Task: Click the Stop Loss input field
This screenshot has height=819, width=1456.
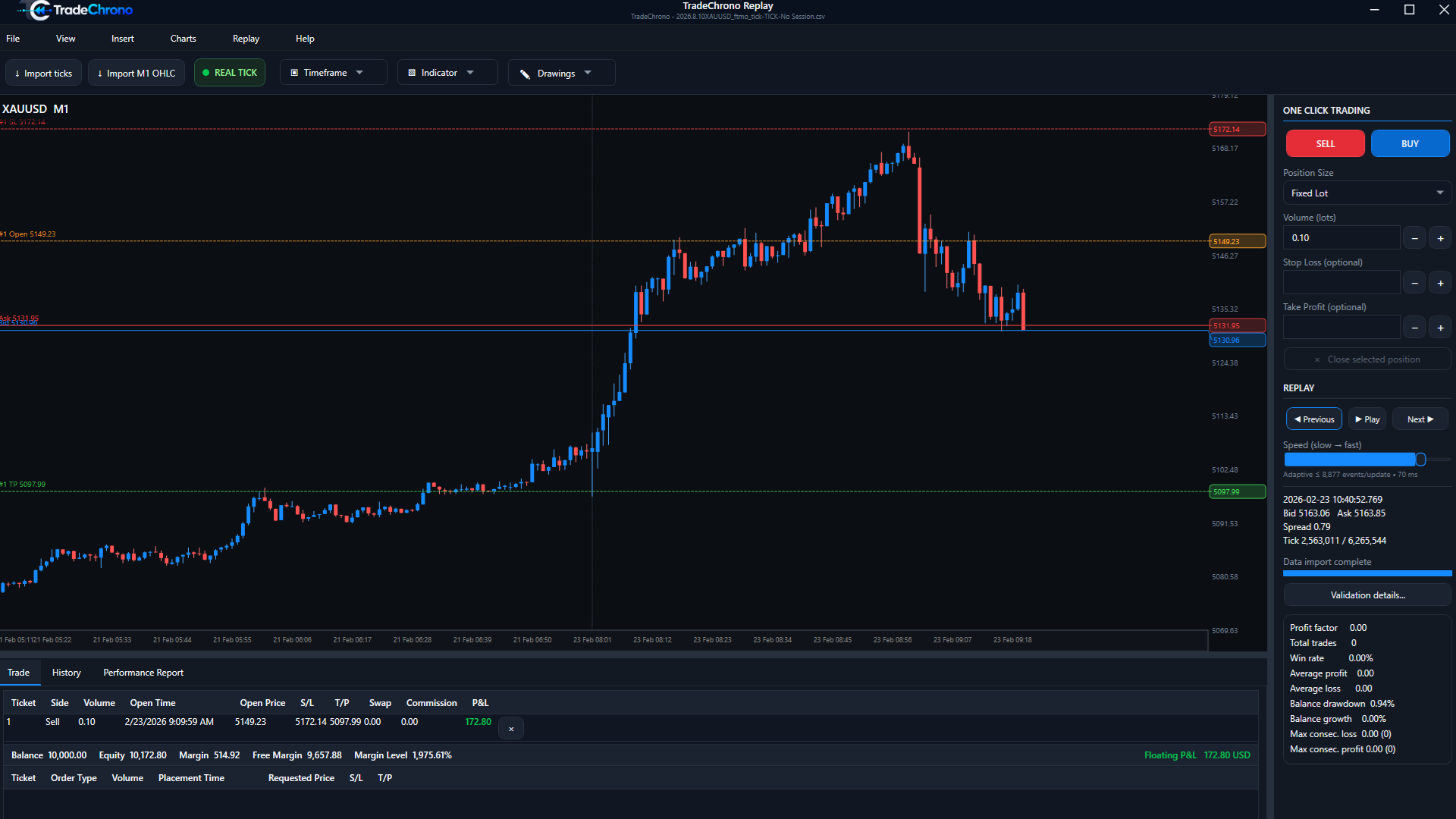Action: (x=1341, y=283)
